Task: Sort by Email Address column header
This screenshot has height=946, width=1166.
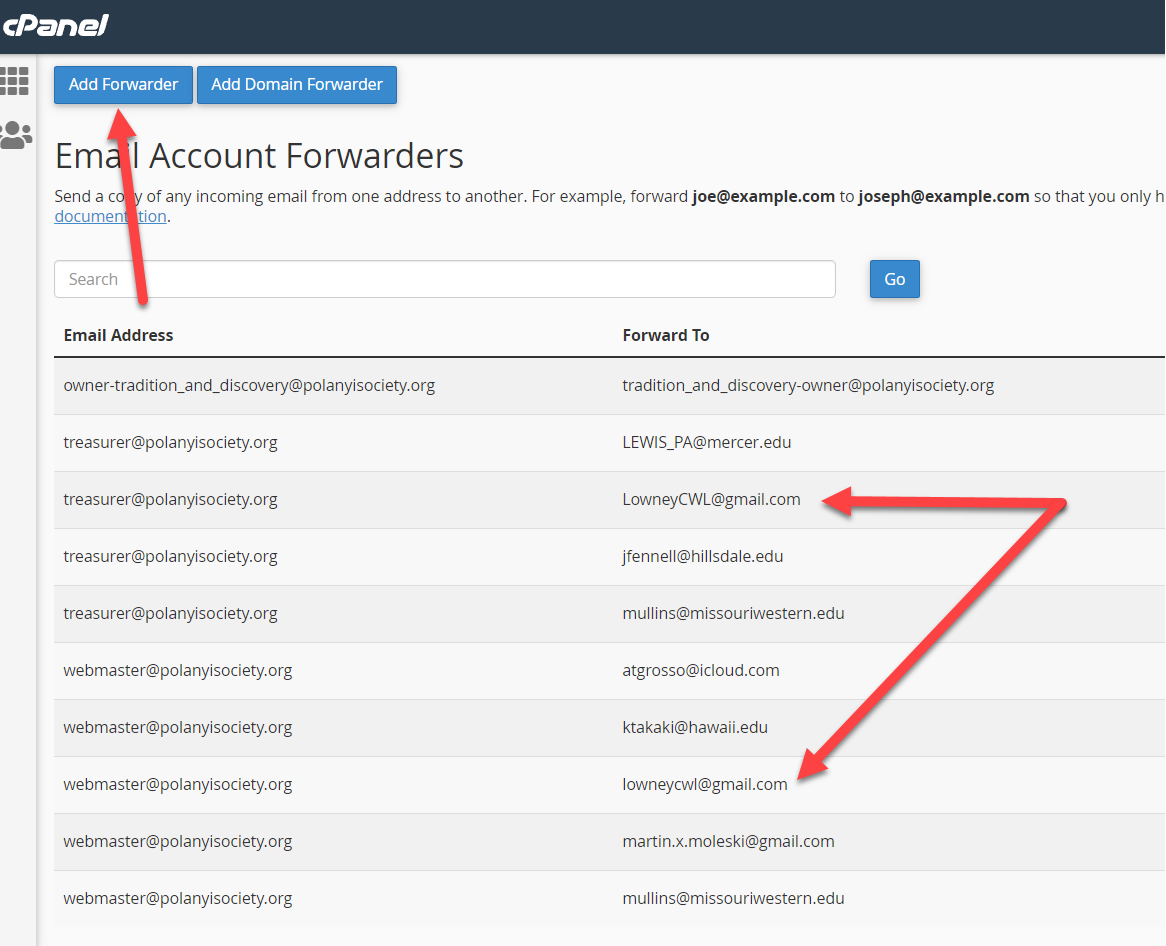Action: click(118, 335)
